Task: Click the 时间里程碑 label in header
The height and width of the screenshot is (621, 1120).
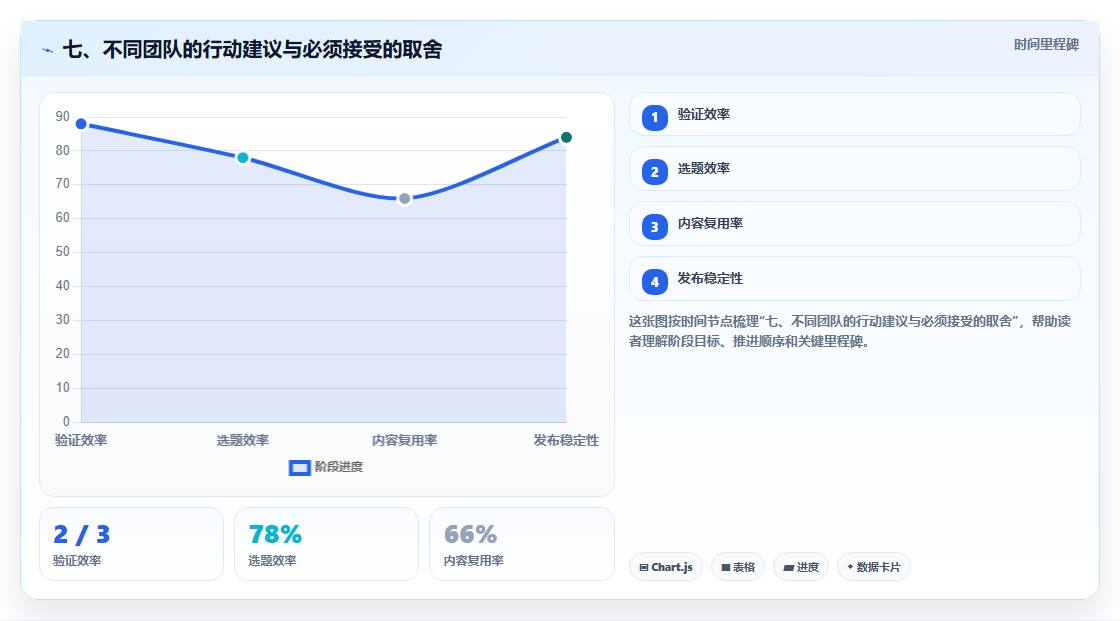Action: pyautogui.click(x=1046, y=45)
